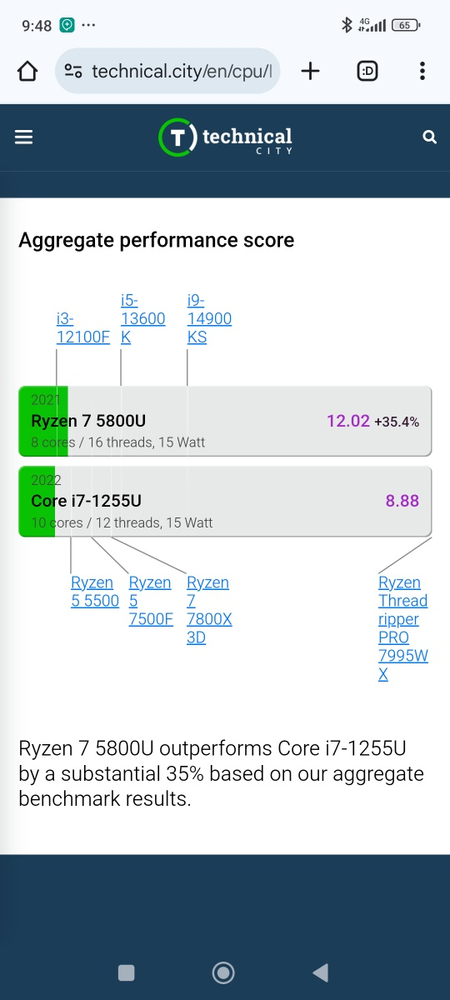This screenshot has width=450, height=1000.
Task: Select the Ryzen 7 5800U score bar
Action: click(225, 421)
